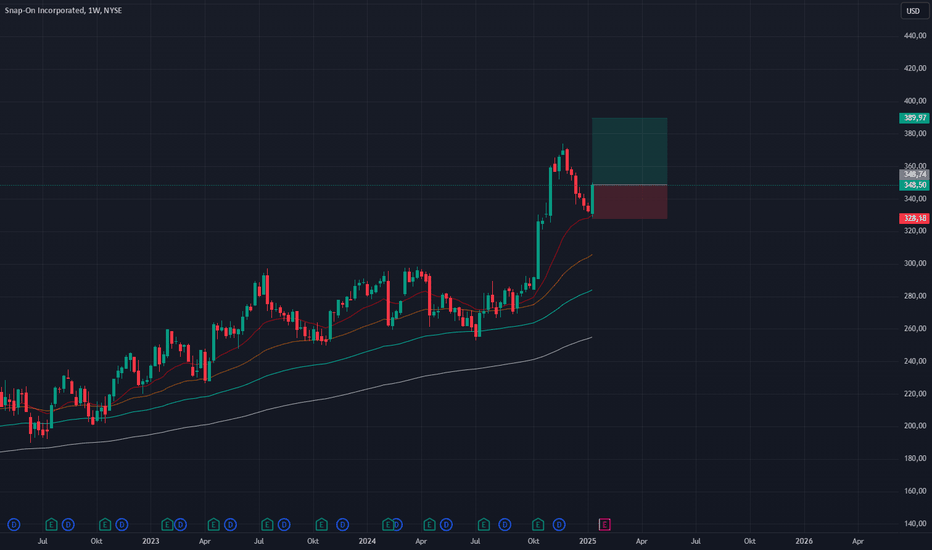
Task: Click the 2024 label on the time axis
Action: tap(367, 541)
